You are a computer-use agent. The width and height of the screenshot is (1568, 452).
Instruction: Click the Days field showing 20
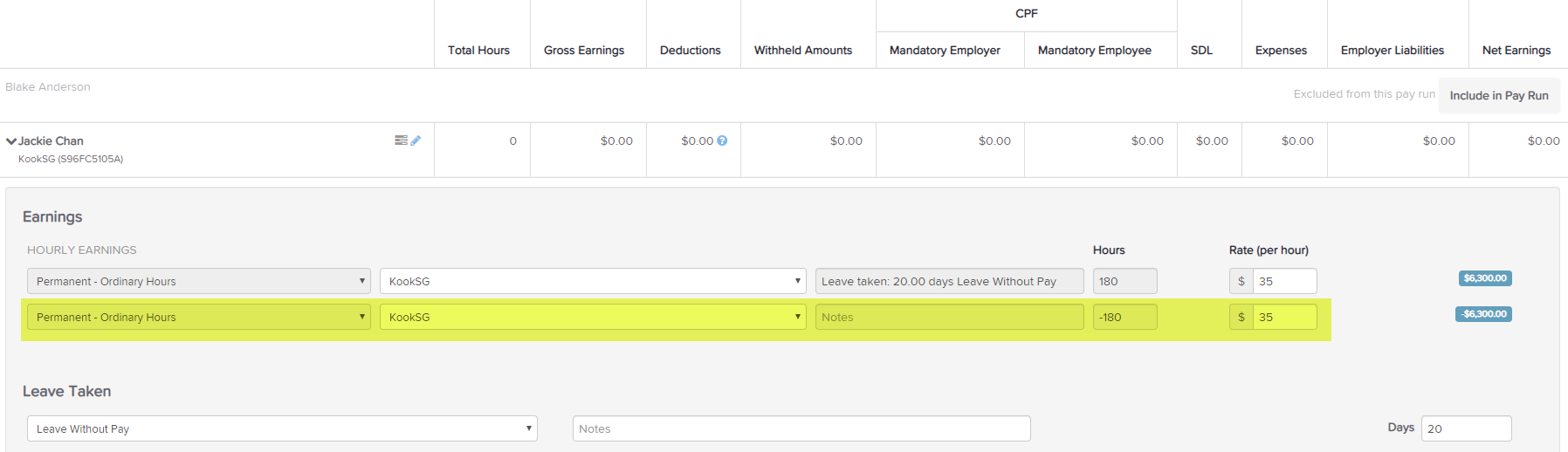tap(1467, 428)
